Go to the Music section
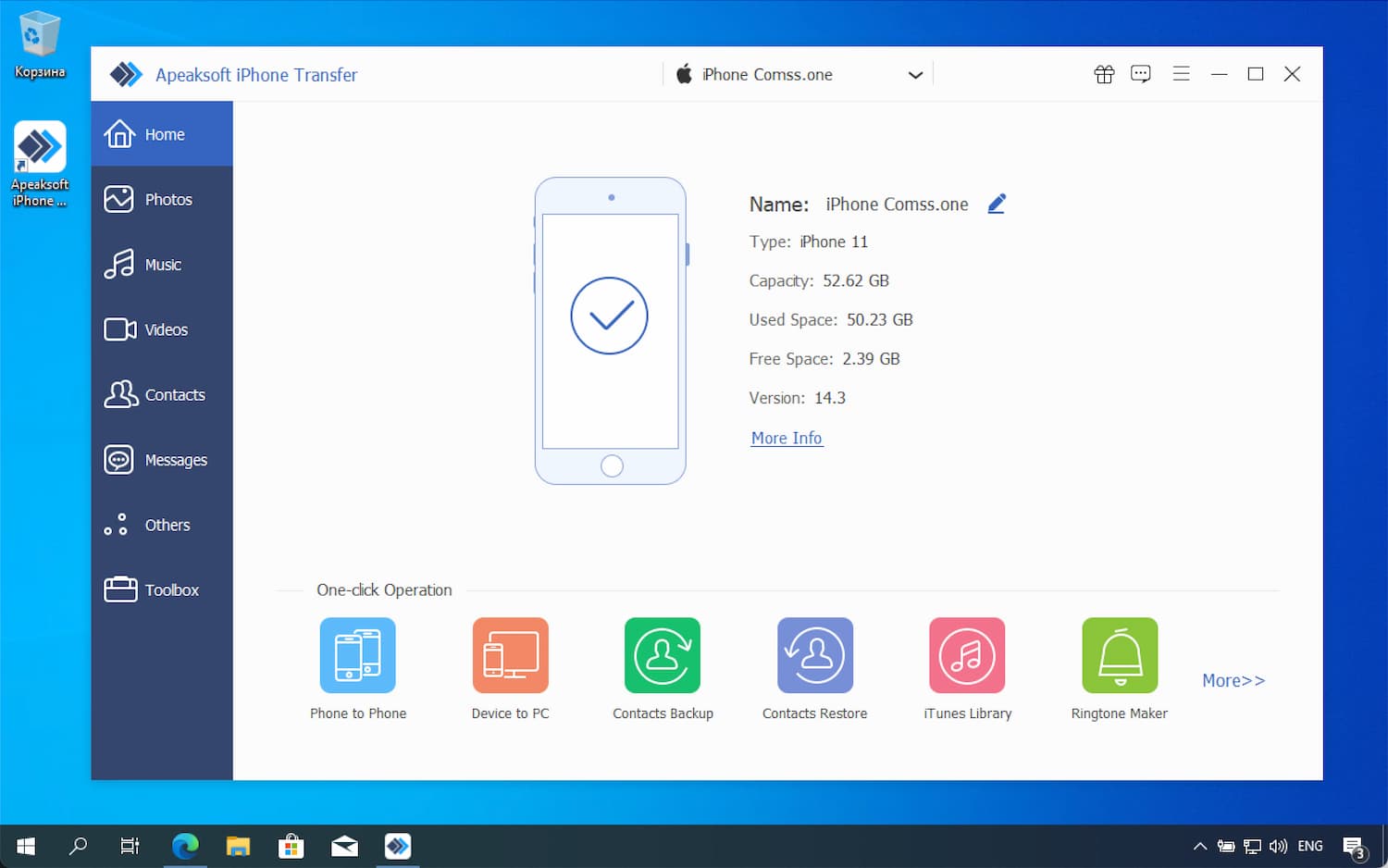 162,265
